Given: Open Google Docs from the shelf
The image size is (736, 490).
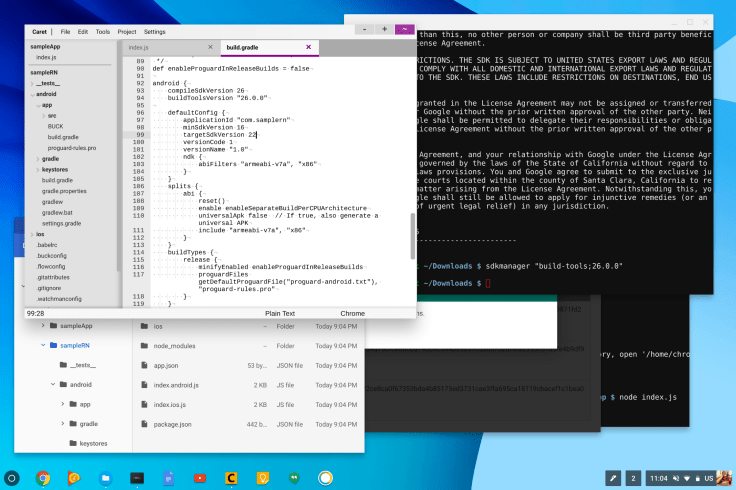Looking at the screenshot, I should click(169, 478).
